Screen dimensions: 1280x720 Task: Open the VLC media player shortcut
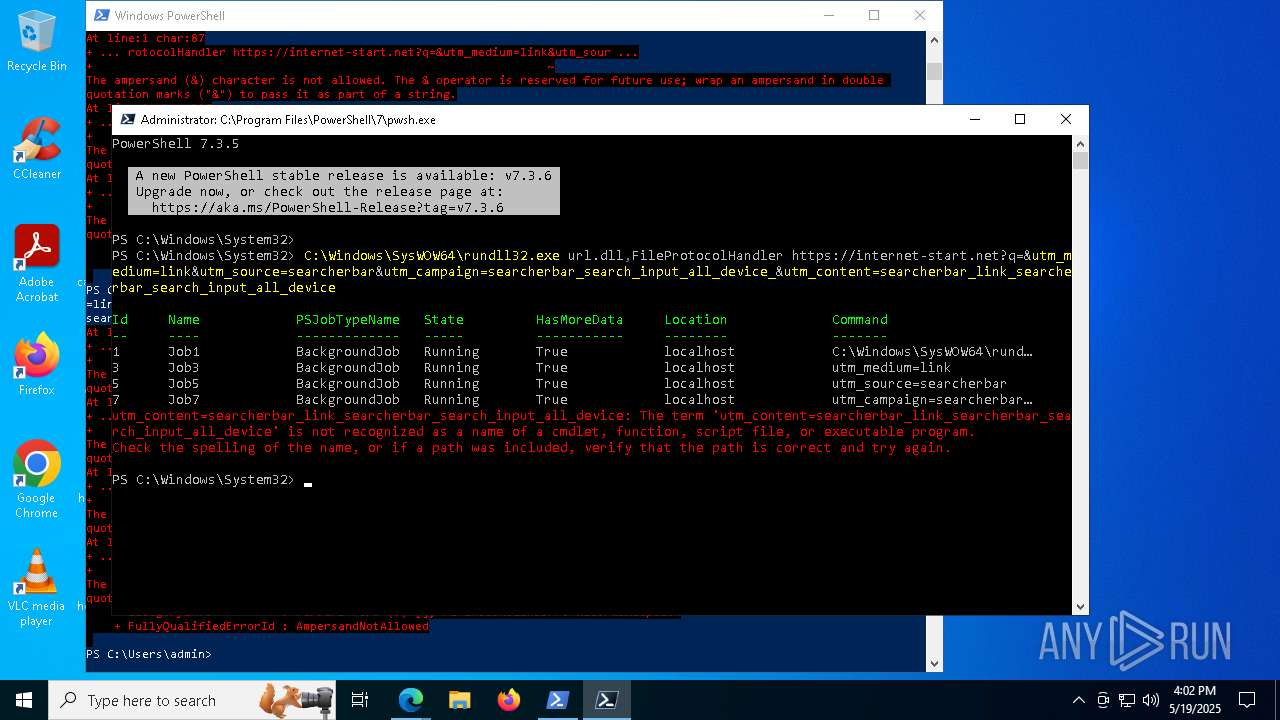(x=37, y=588)
